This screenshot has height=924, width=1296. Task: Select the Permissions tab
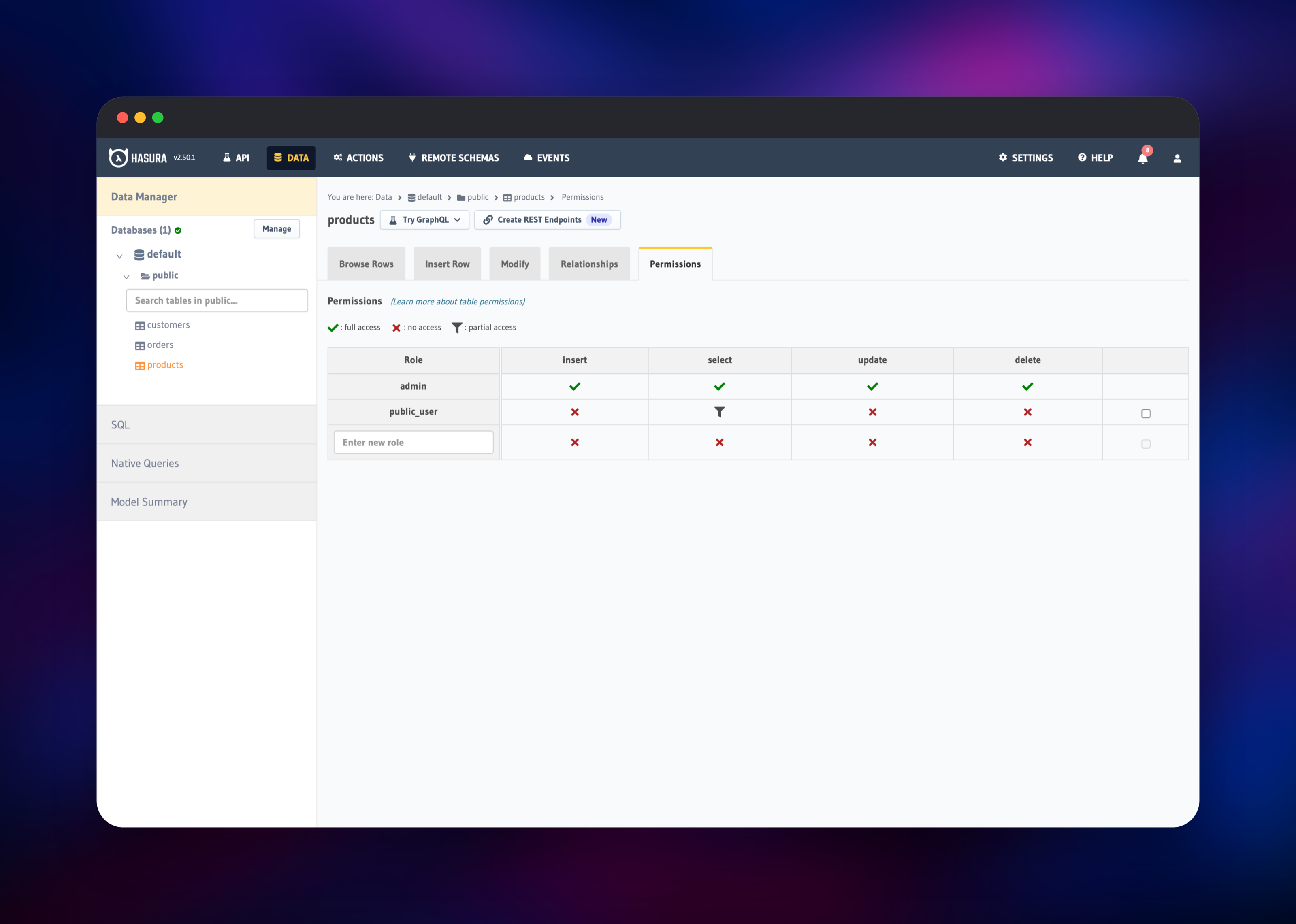[675, 264]
